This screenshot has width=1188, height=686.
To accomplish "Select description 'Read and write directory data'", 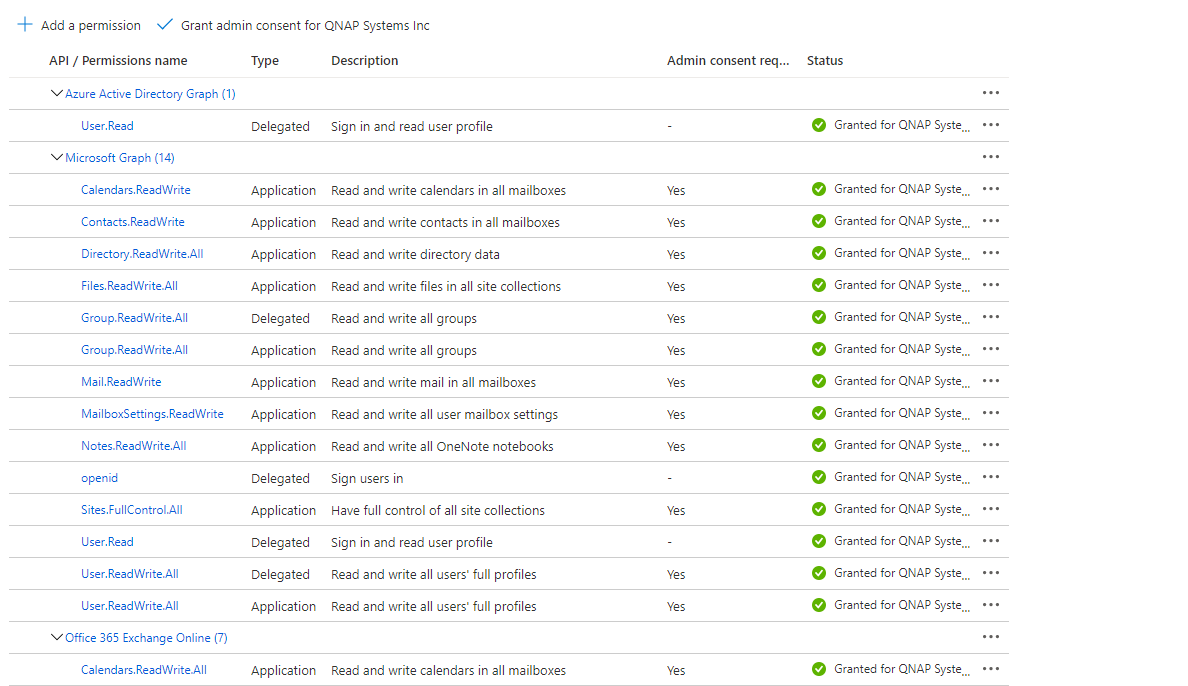I will [x=415, y=255].
